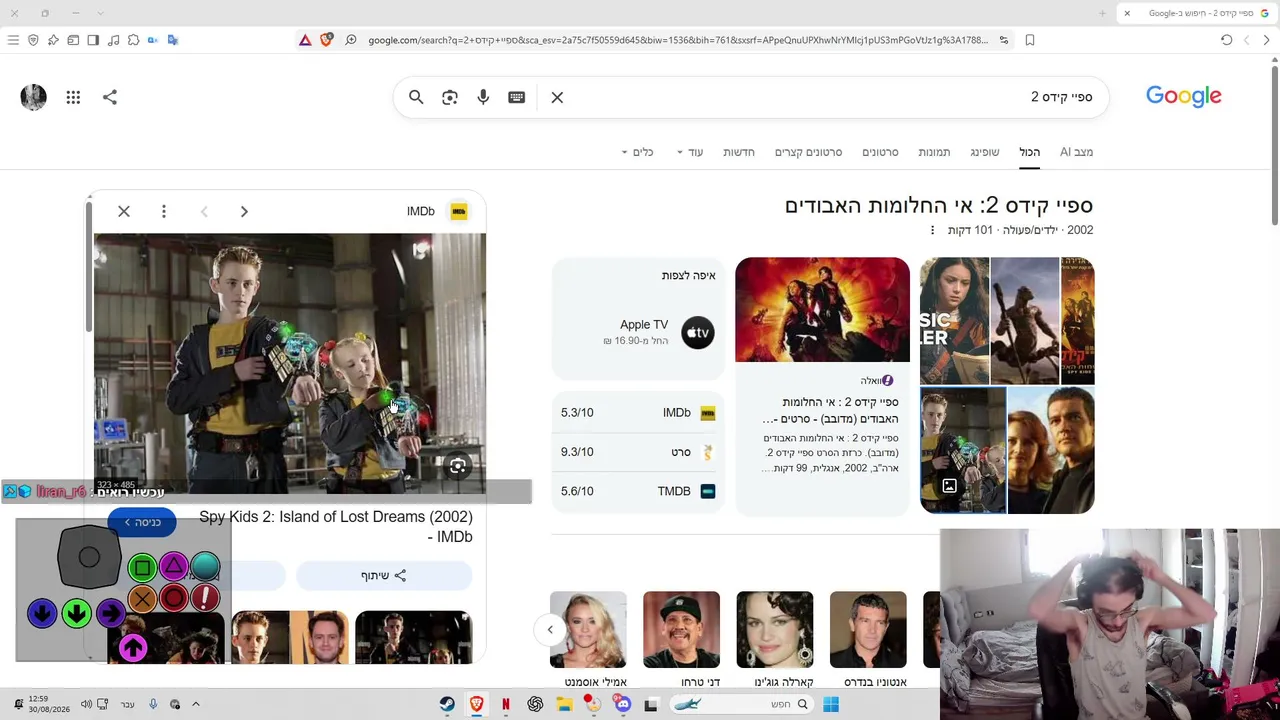This screenshot has width=1280, height=720.
Task: Open the Google account avatar
Action: click(33, 97)
